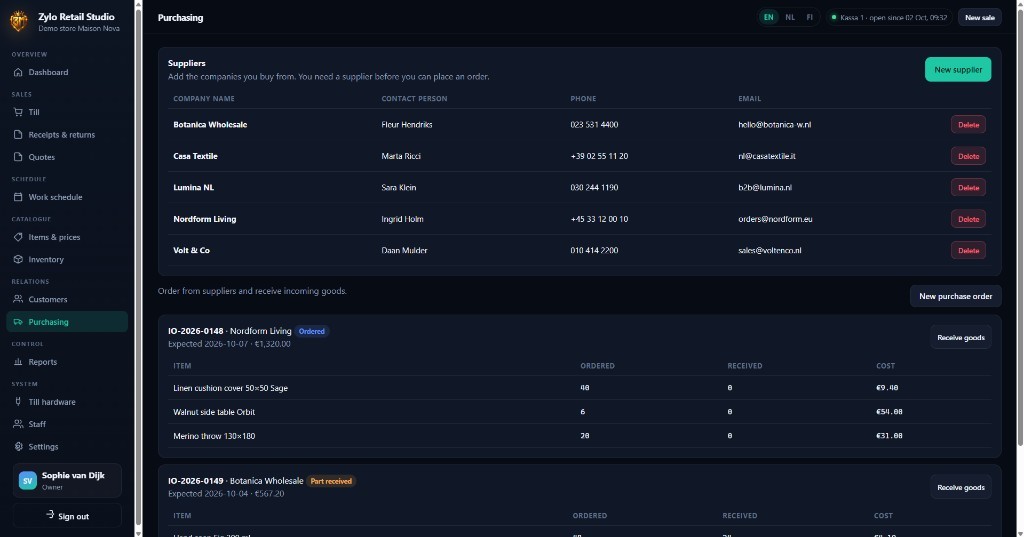Click the Sophie van Dijk user card
The image size is (1024, 537).
67,481
